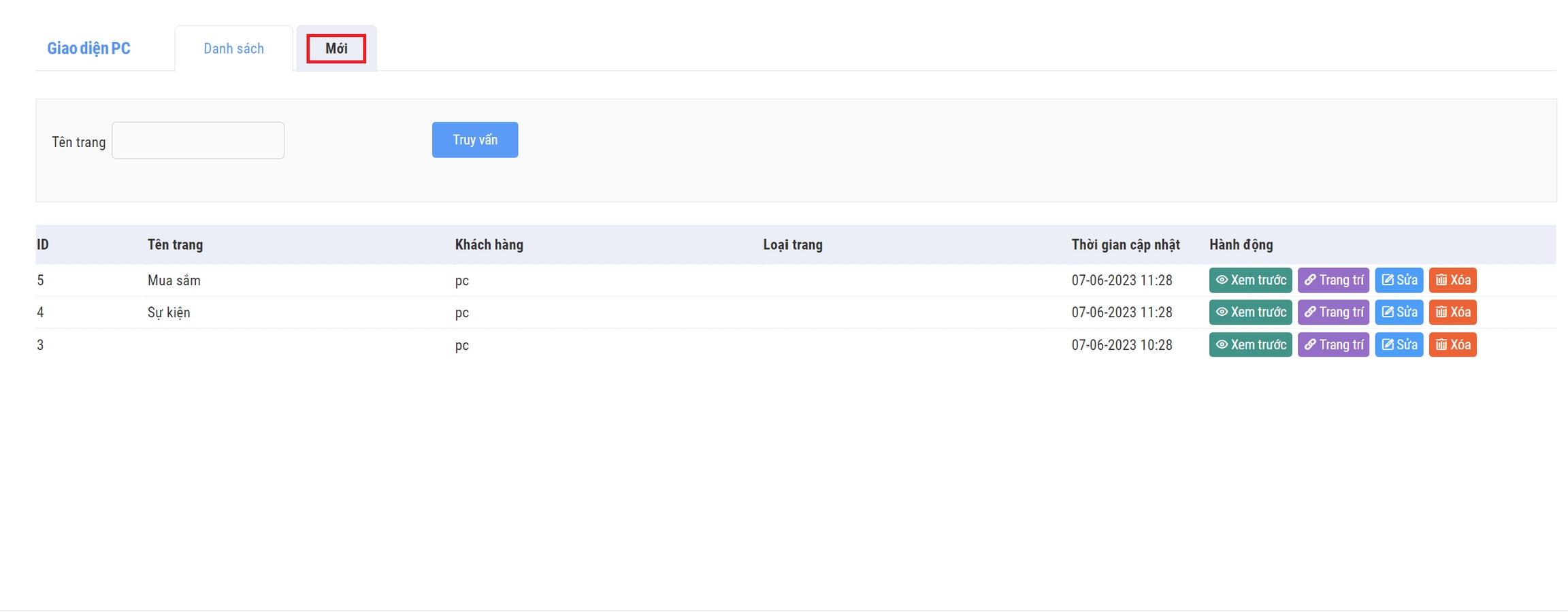Click Trang trí for the Mua sắm row
The image size is (1568, 612).
click(x=1333, y=280)
